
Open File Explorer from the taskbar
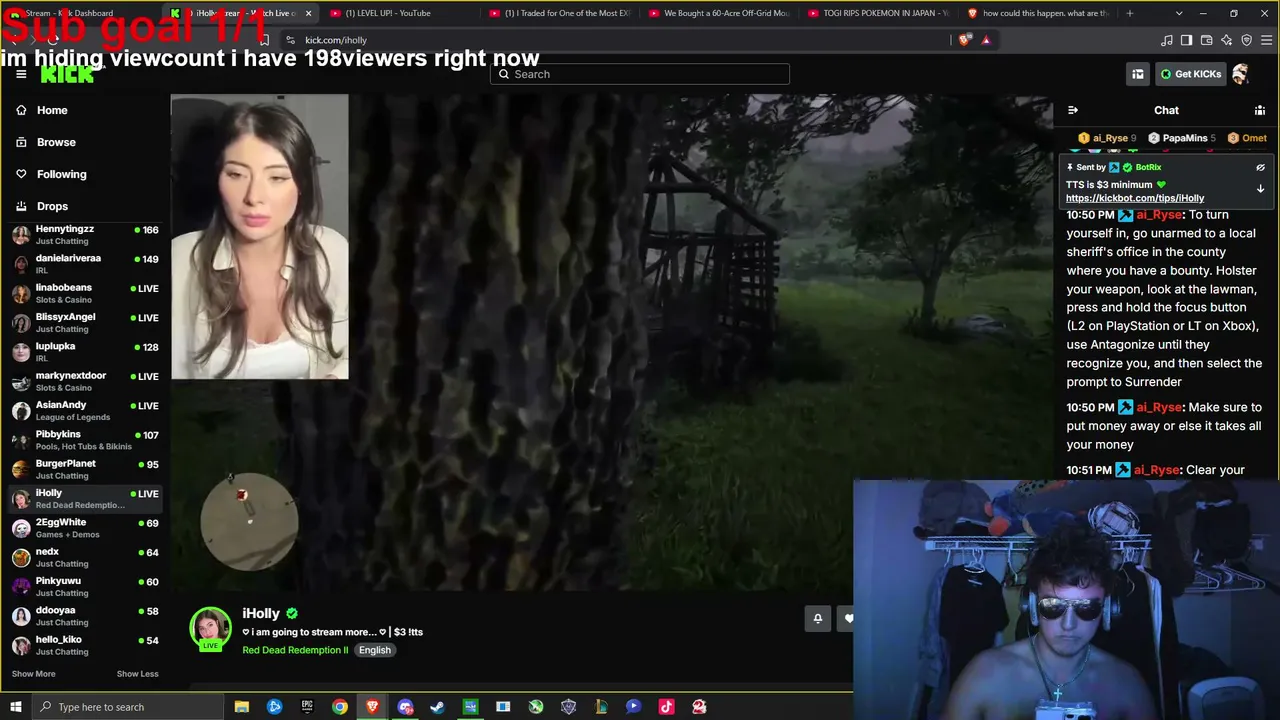pos(242,707)
